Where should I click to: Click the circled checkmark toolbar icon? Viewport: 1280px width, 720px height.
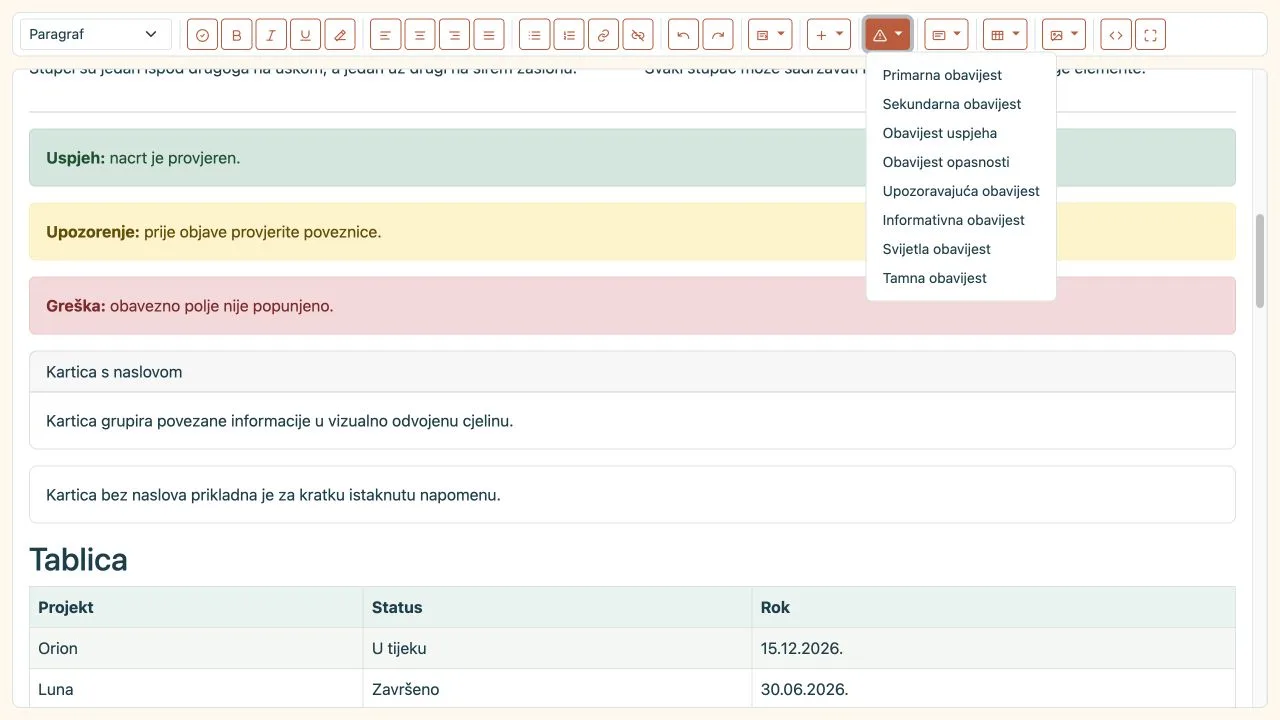click(x=203, y=34)
